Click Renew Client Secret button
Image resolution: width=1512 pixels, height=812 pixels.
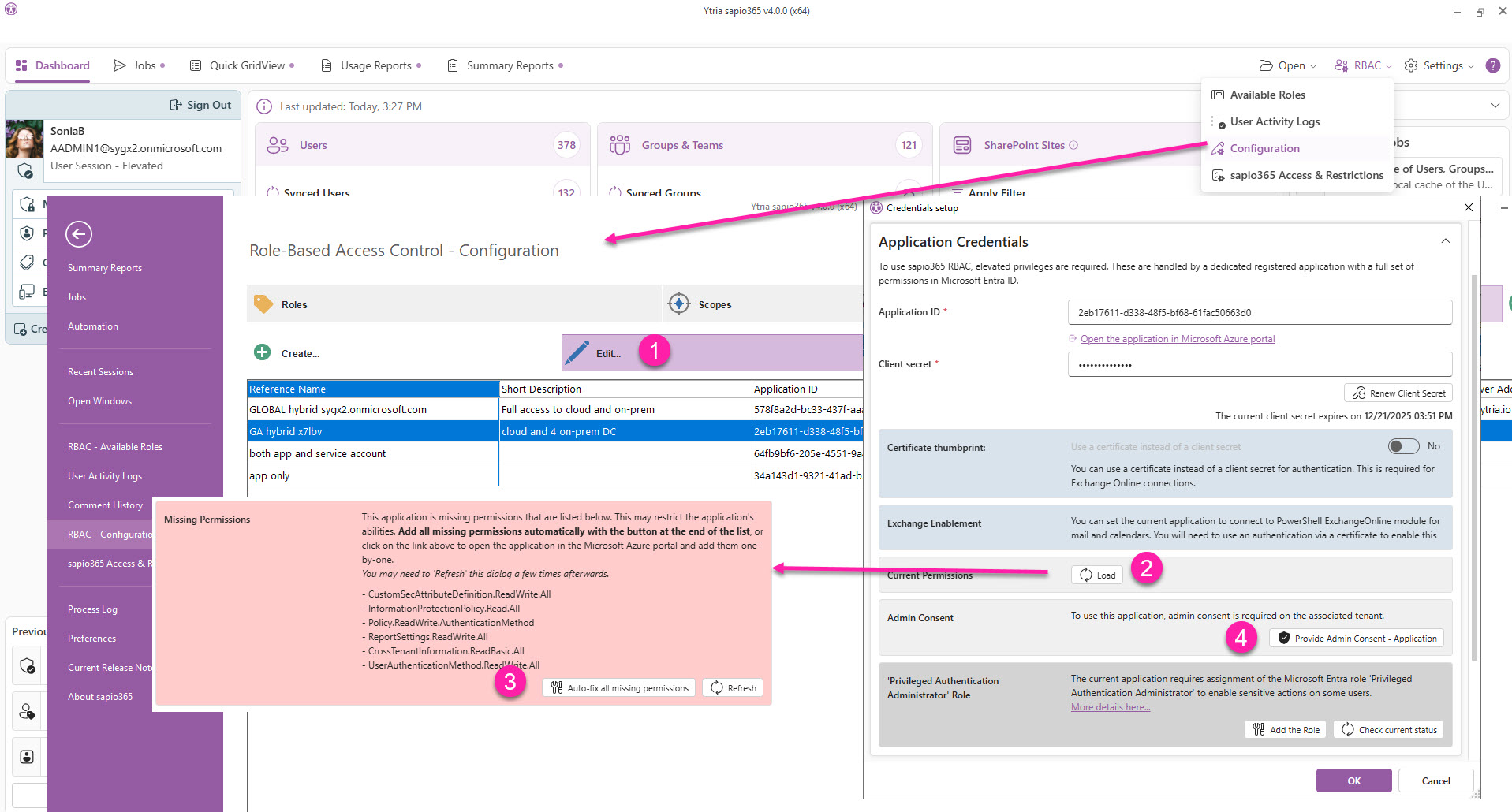pos(1398,393)
